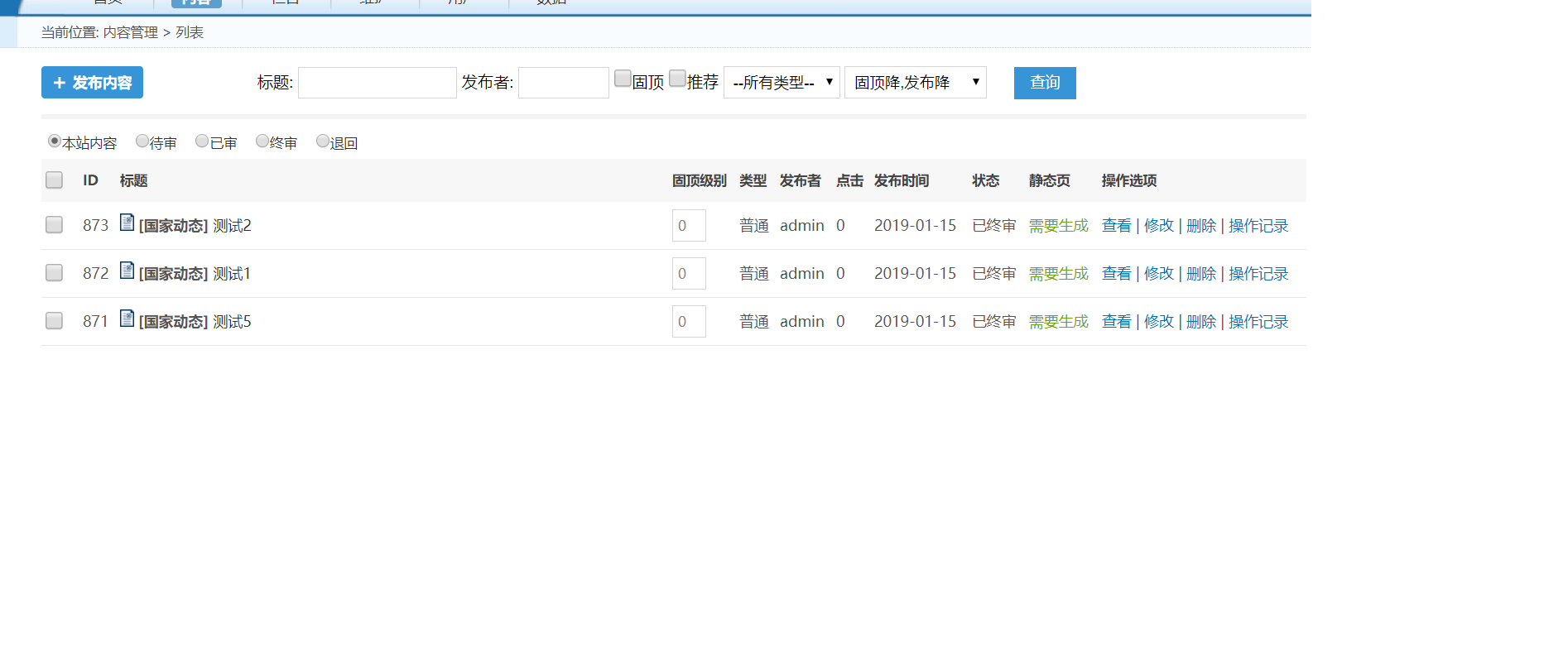This screenshot has width=1568, height=671.
Task: Check the row checkbox for ID 873
Action: point(54,225)
